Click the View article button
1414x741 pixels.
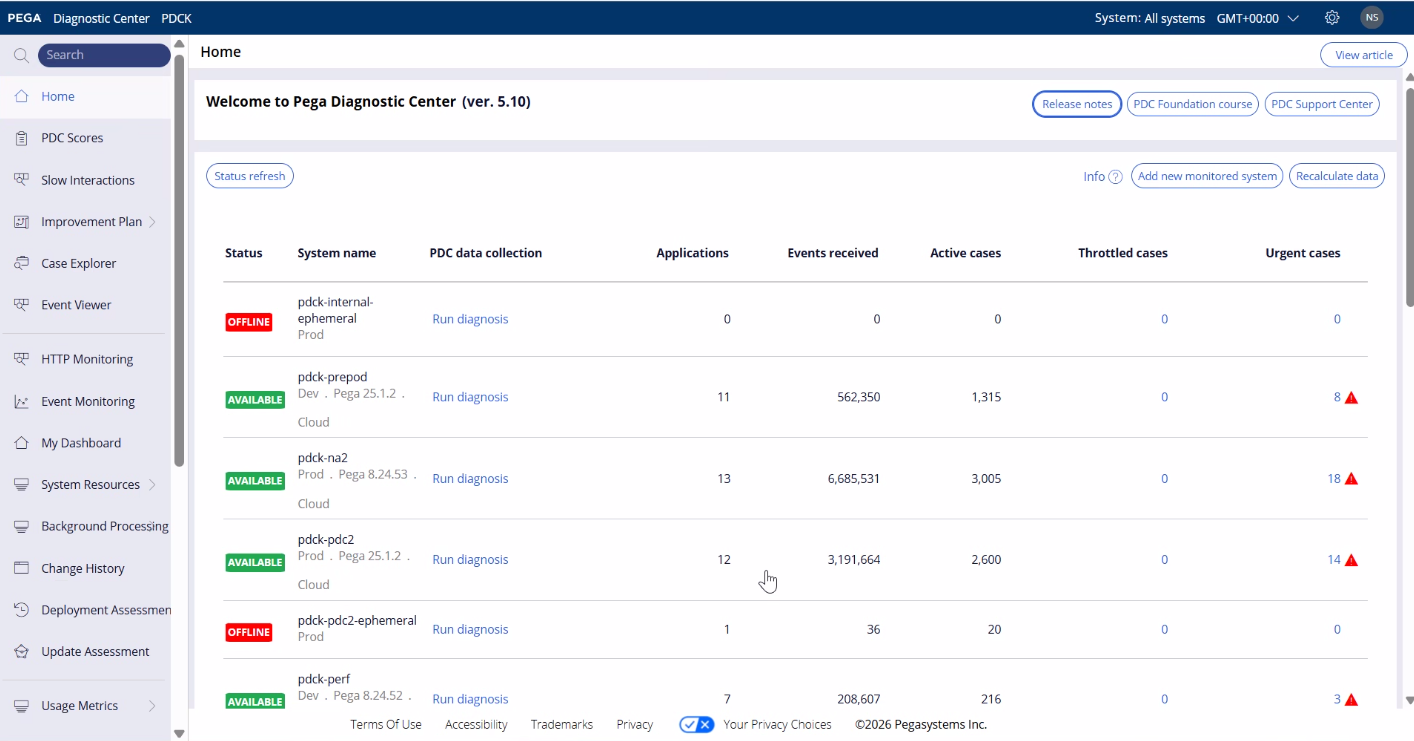[1364, 55]
